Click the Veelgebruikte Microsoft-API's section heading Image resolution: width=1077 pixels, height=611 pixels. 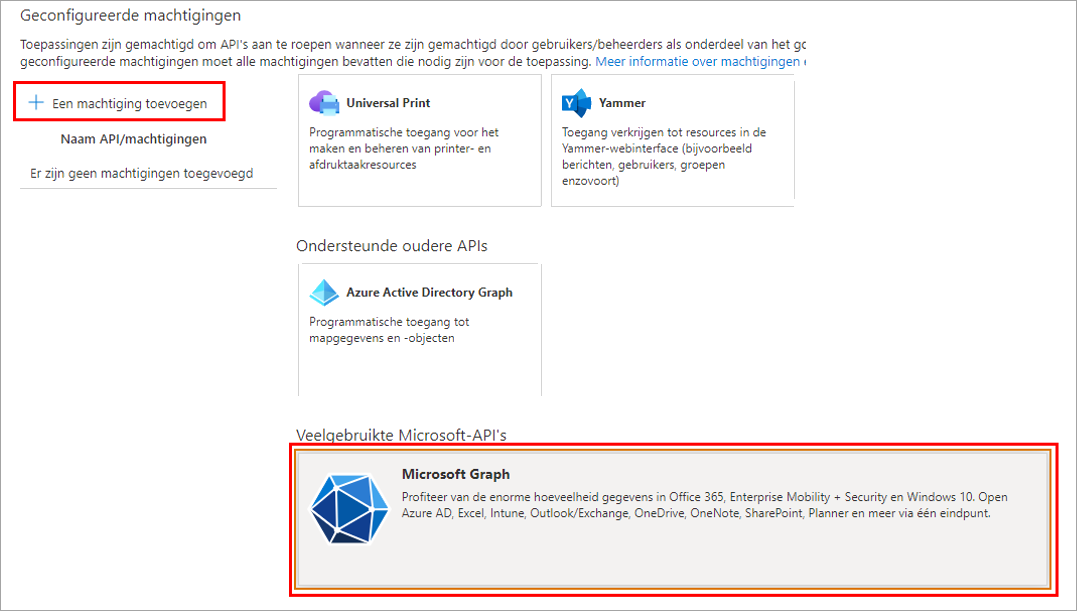(x=401, y=435)
